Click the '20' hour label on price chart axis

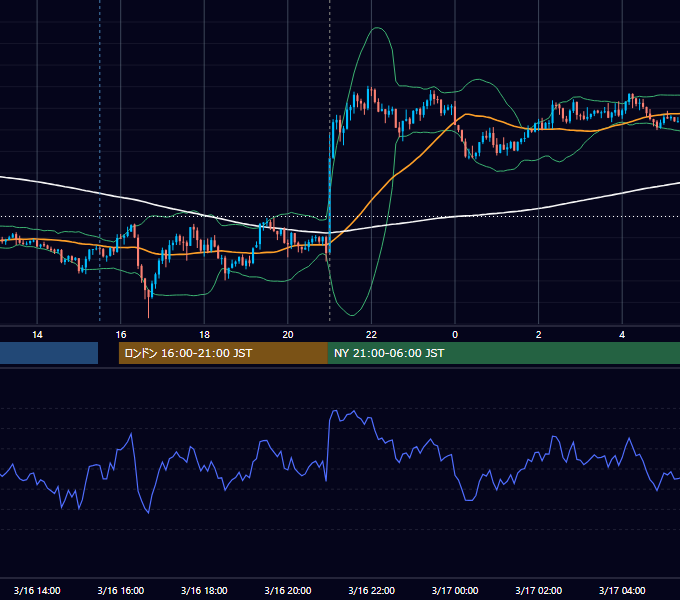(x=288, y=335)
